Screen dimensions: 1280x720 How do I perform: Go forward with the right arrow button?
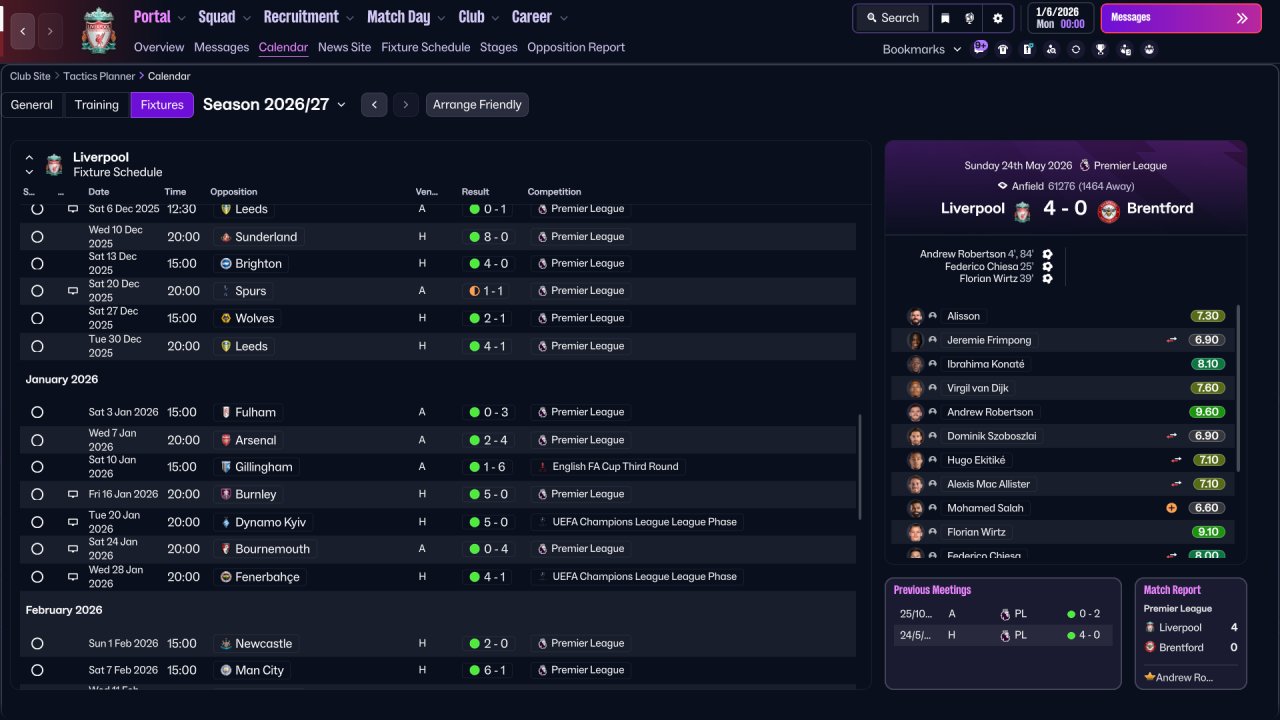click(x=51, y=31)
